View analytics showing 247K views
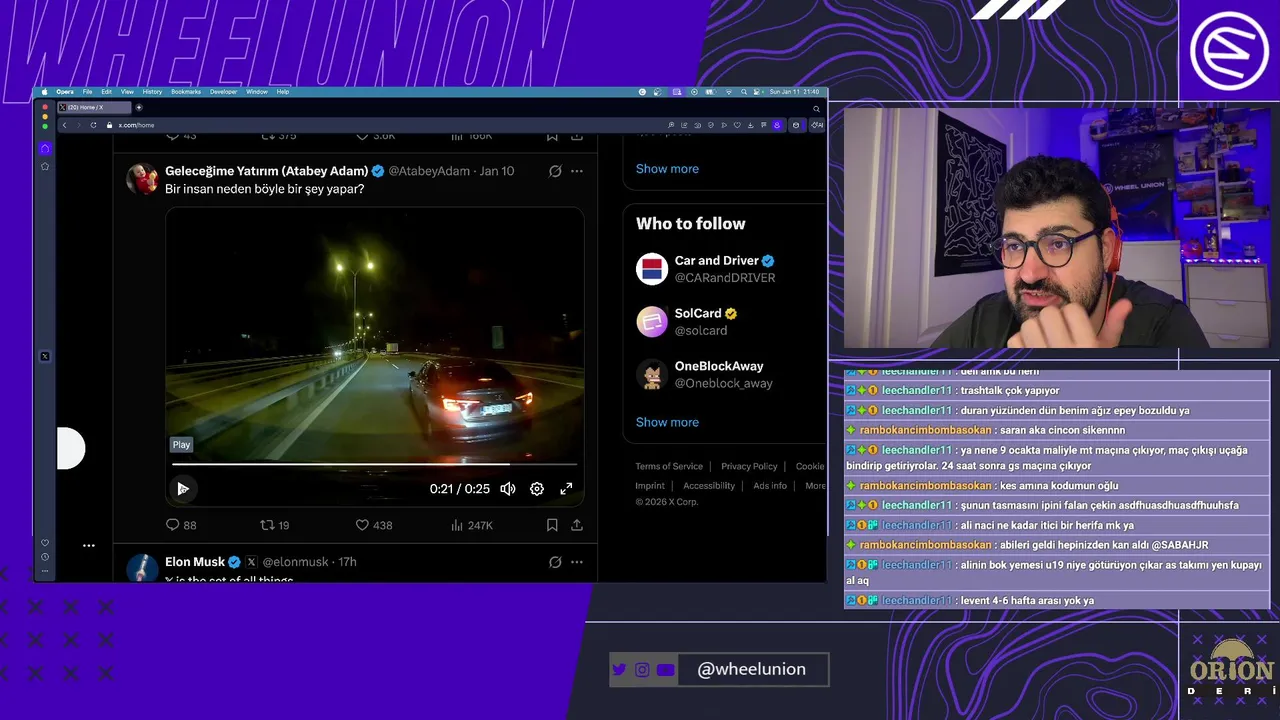The image size is (1280, 720). click(x=472, y=525)
